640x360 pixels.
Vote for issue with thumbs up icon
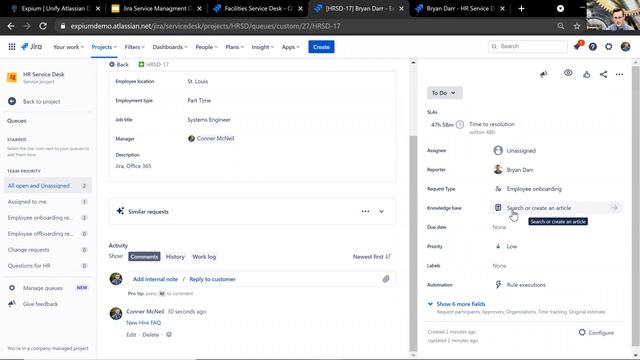[587, 74]
